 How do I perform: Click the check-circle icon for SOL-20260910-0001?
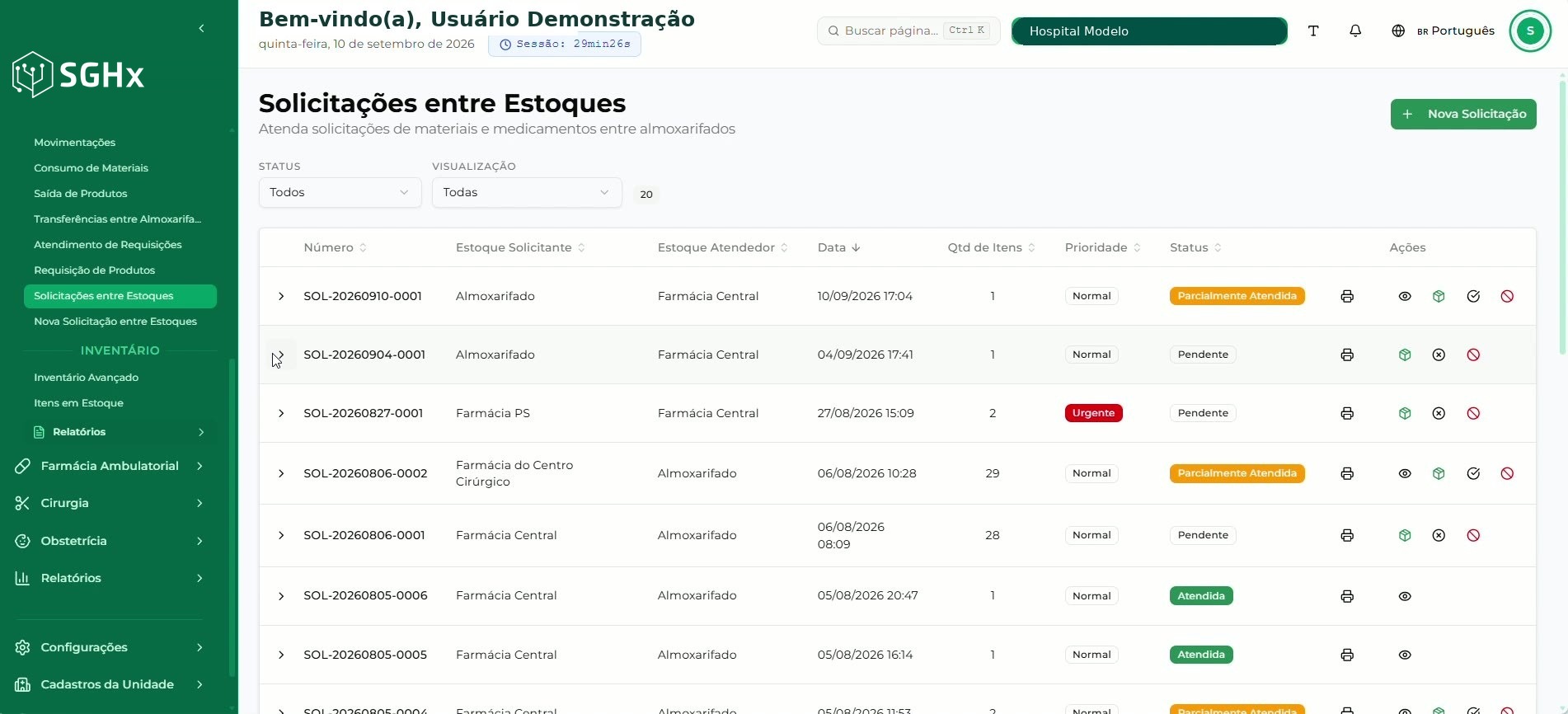(1473, 296)
